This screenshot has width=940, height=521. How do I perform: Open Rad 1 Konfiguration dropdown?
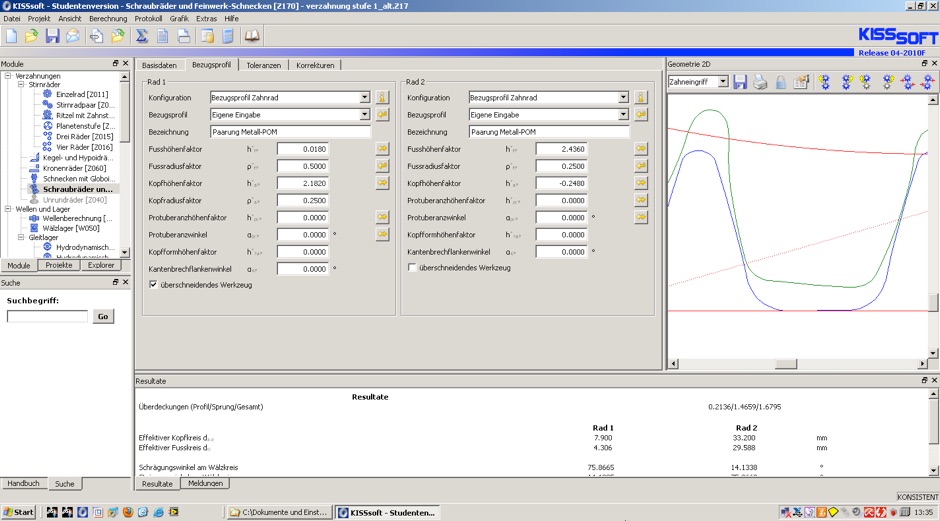click(x=364, y=97)
